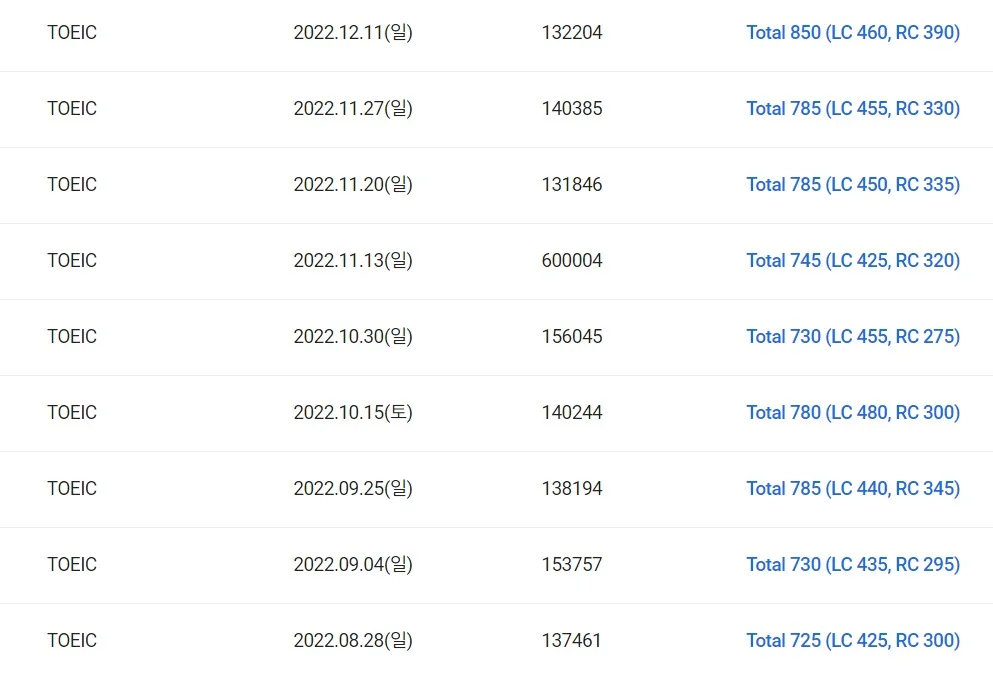
Task: Click registration number 132204
Action: click(x=572, y=33)
